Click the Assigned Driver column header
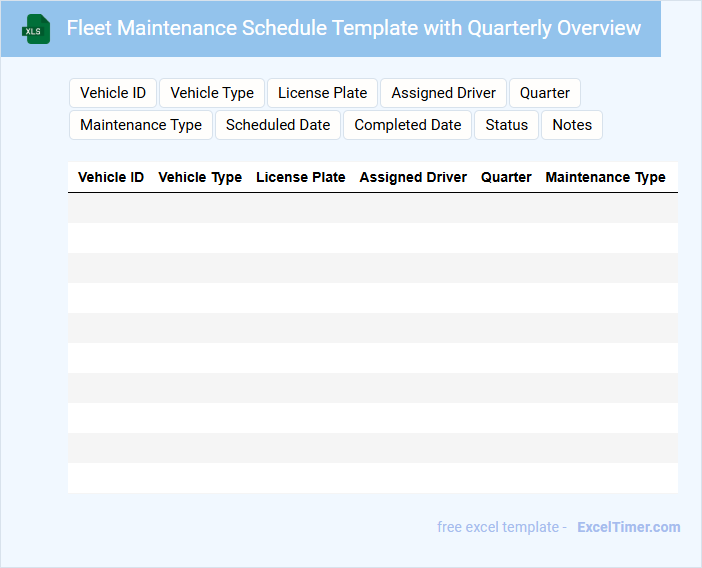Image resolution: width=702 pixels, height=568 pixels. (413, 177)
